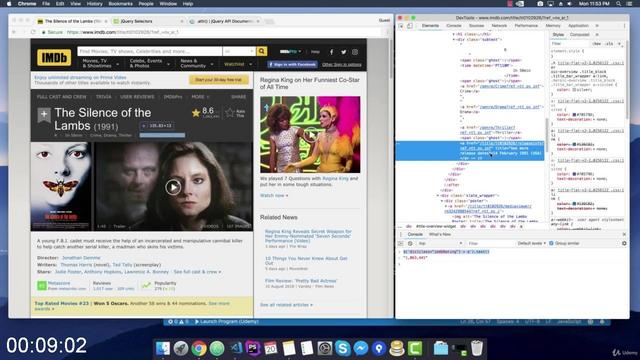The width and height of the screenshot is (640, 360).
Task: Expand the Celebs, Events & Photos menu
Action: point(149,63)
